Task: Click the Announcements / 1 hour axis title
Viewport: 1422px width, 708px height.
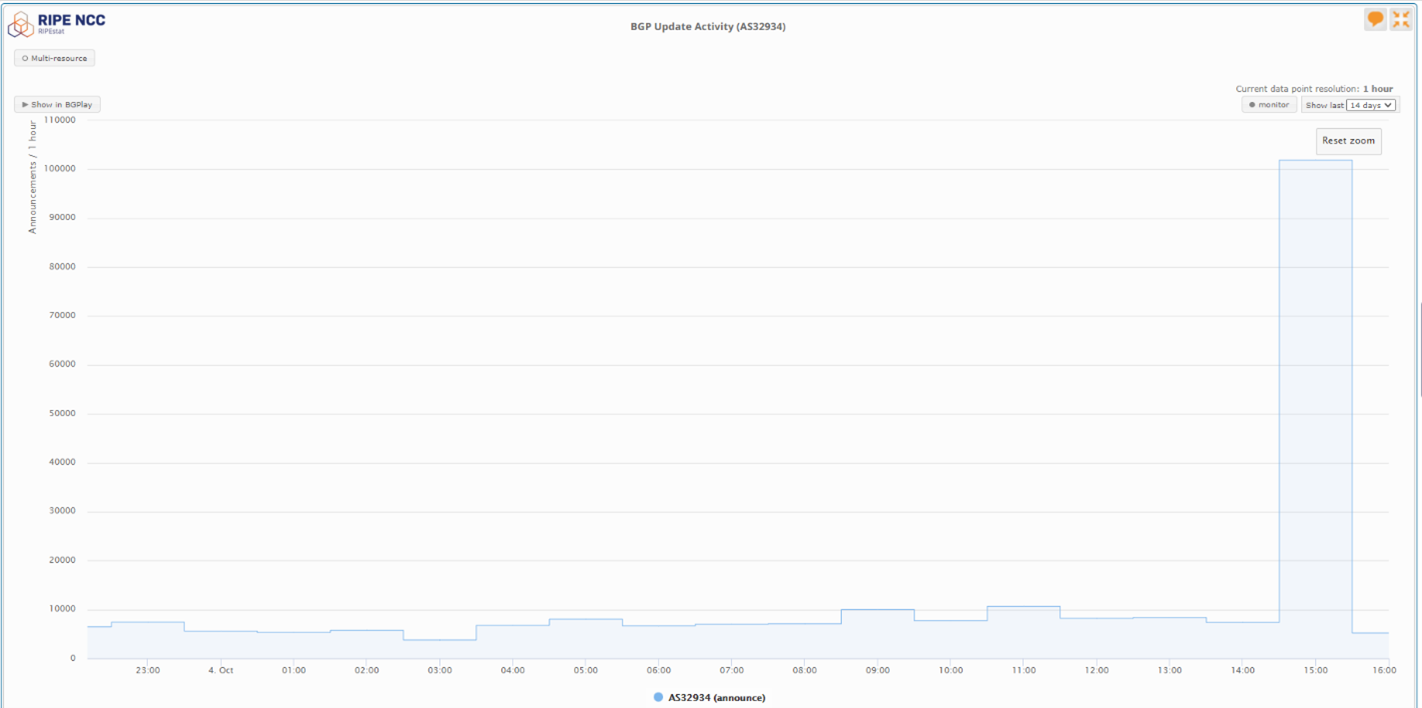Action: (x=32, y=177)
